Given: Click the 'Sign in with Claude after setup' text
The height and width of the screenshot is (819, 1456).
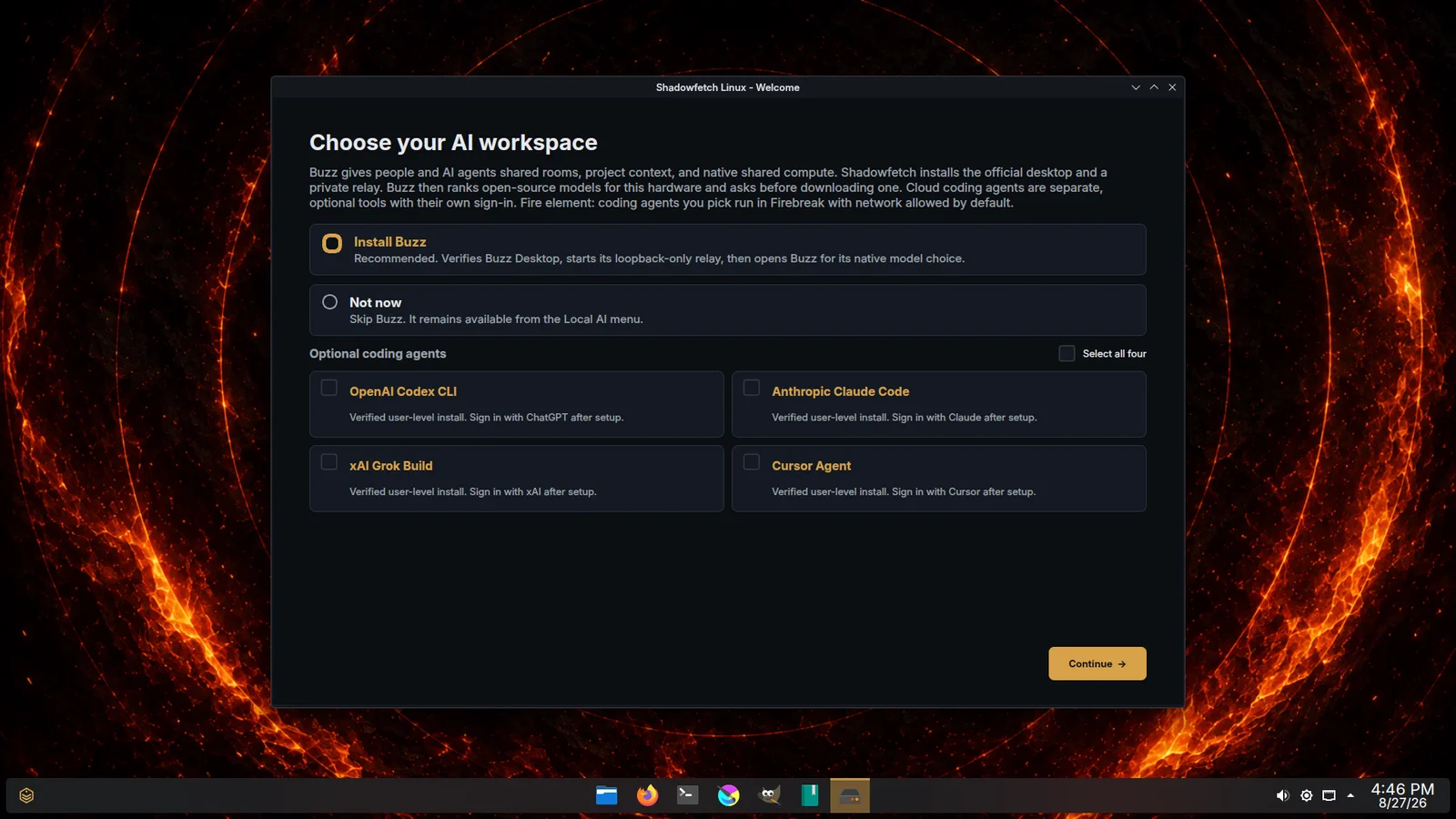Looking at the screenshot, I should [964, 418].
